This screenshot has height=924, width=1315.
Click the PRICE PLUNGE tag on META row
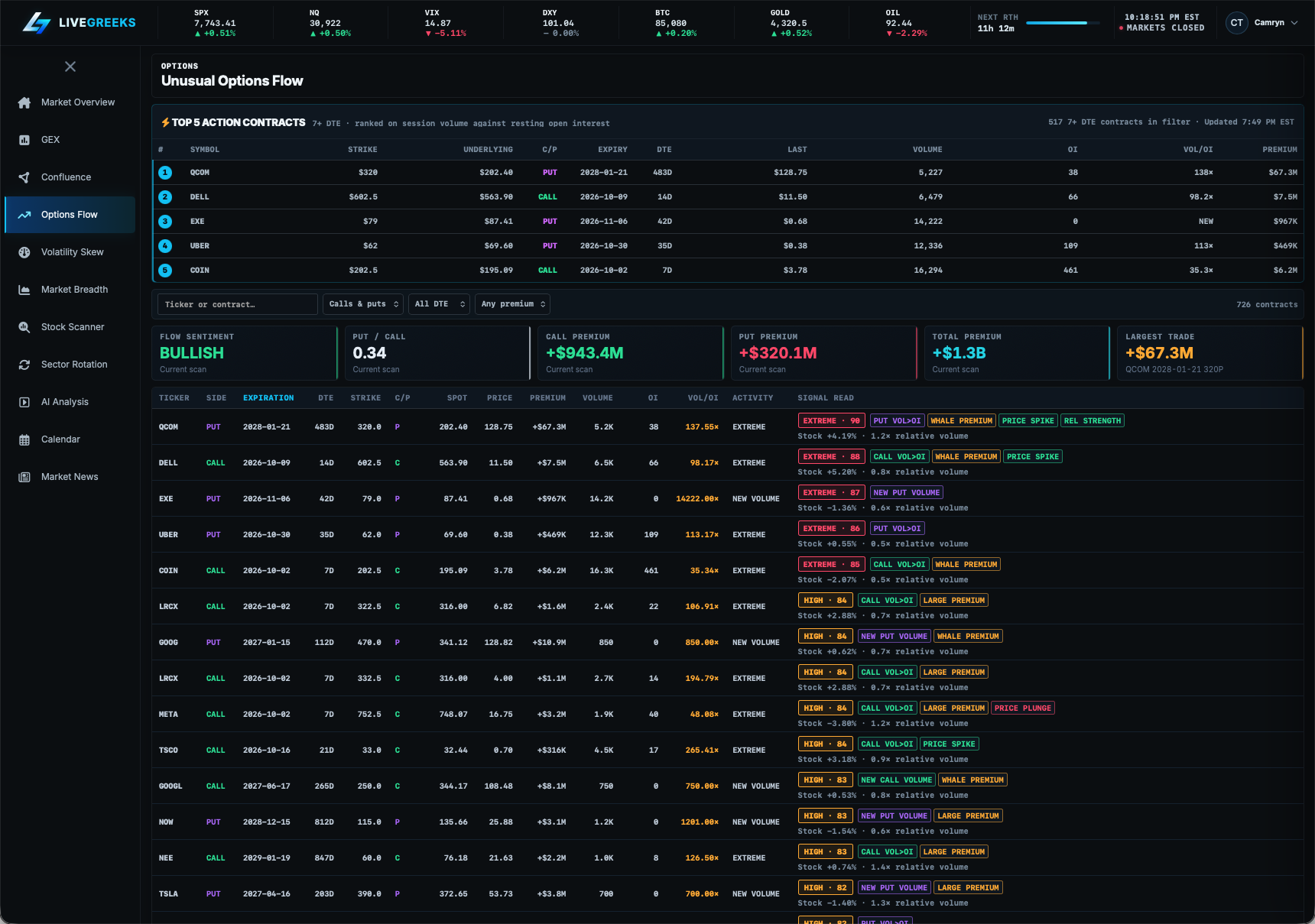1023,708
